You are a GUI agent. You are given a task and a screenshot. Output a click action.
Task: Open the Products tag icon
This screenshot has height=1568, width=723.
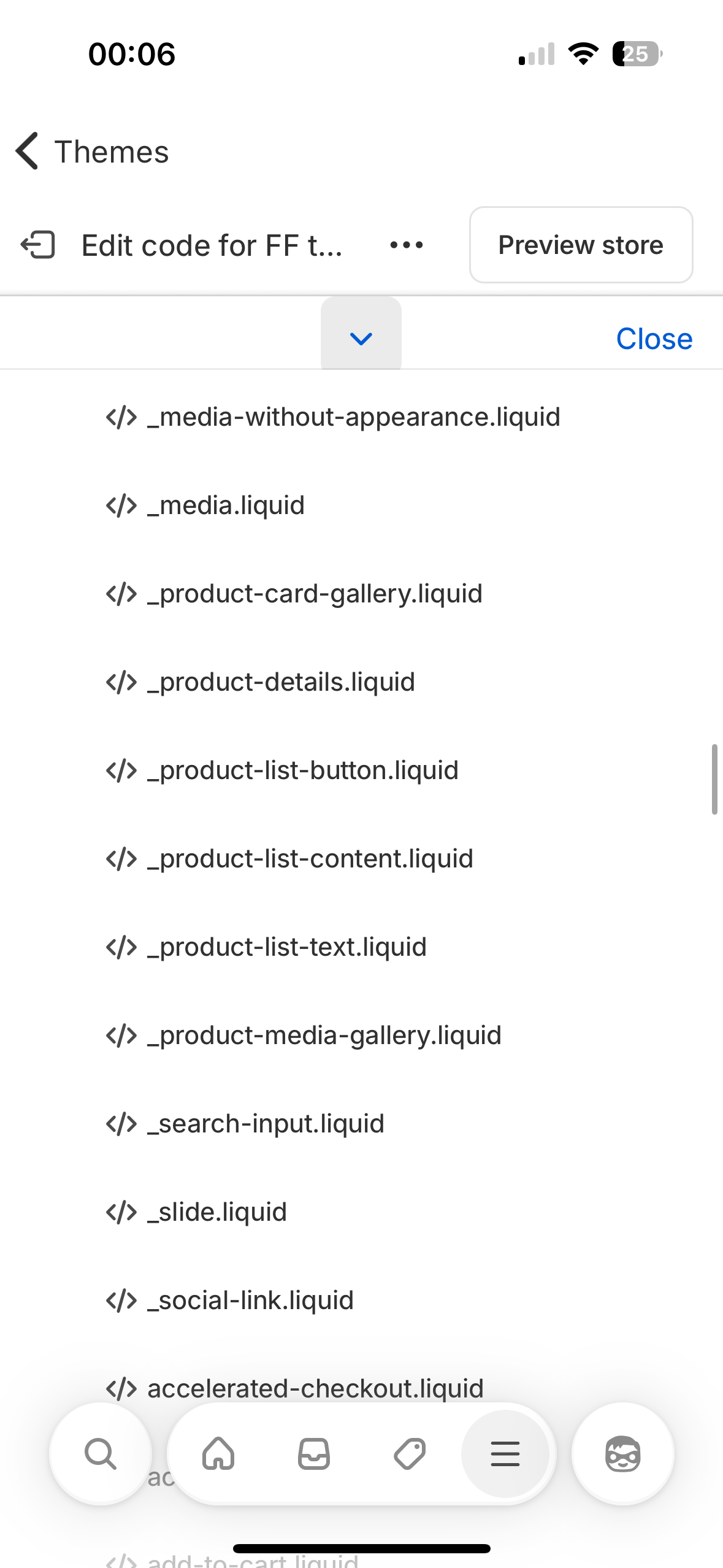click(x=410, y=1453)
